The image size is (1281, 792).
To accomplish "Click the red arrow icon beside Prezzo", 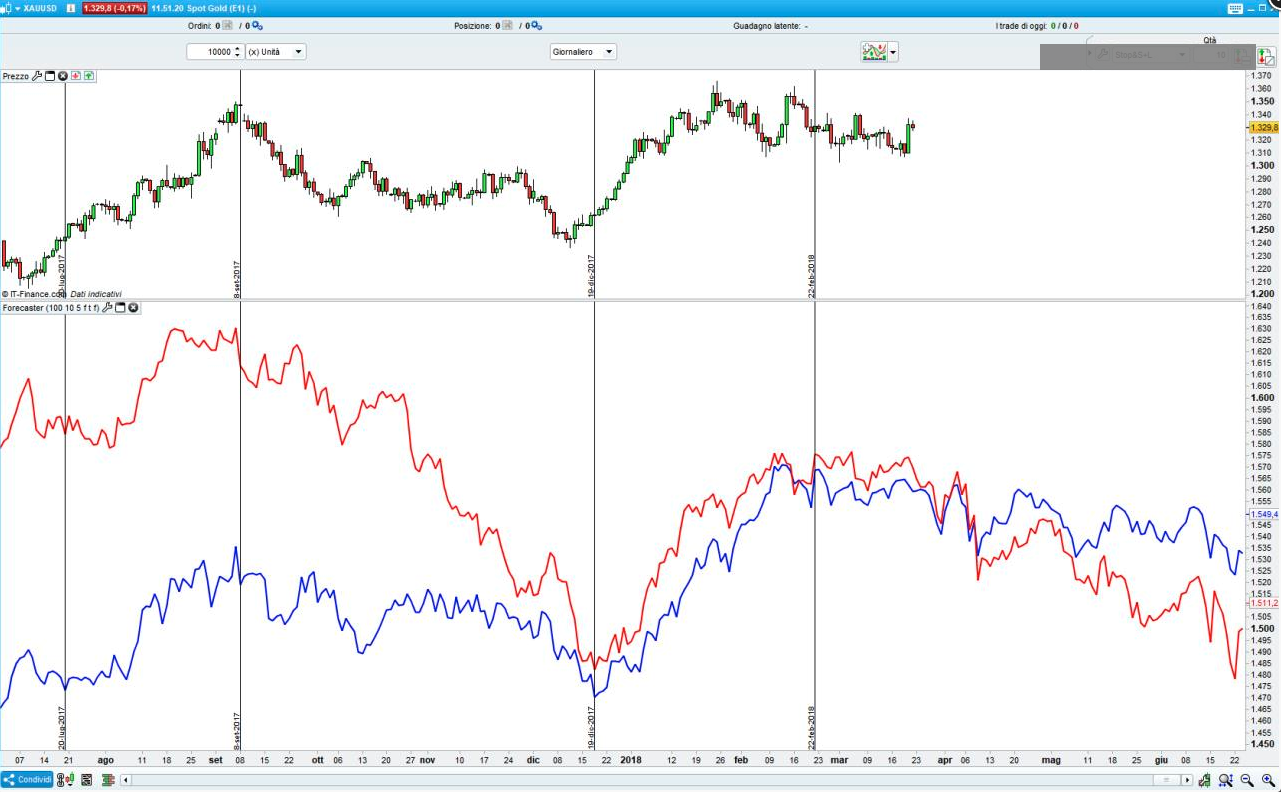I will tap(76, 76).
